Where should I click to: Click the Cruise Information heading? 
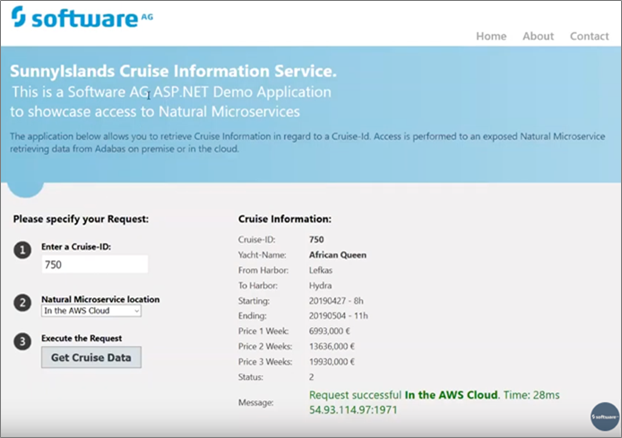pyautogui.click(x=285, y=219)
